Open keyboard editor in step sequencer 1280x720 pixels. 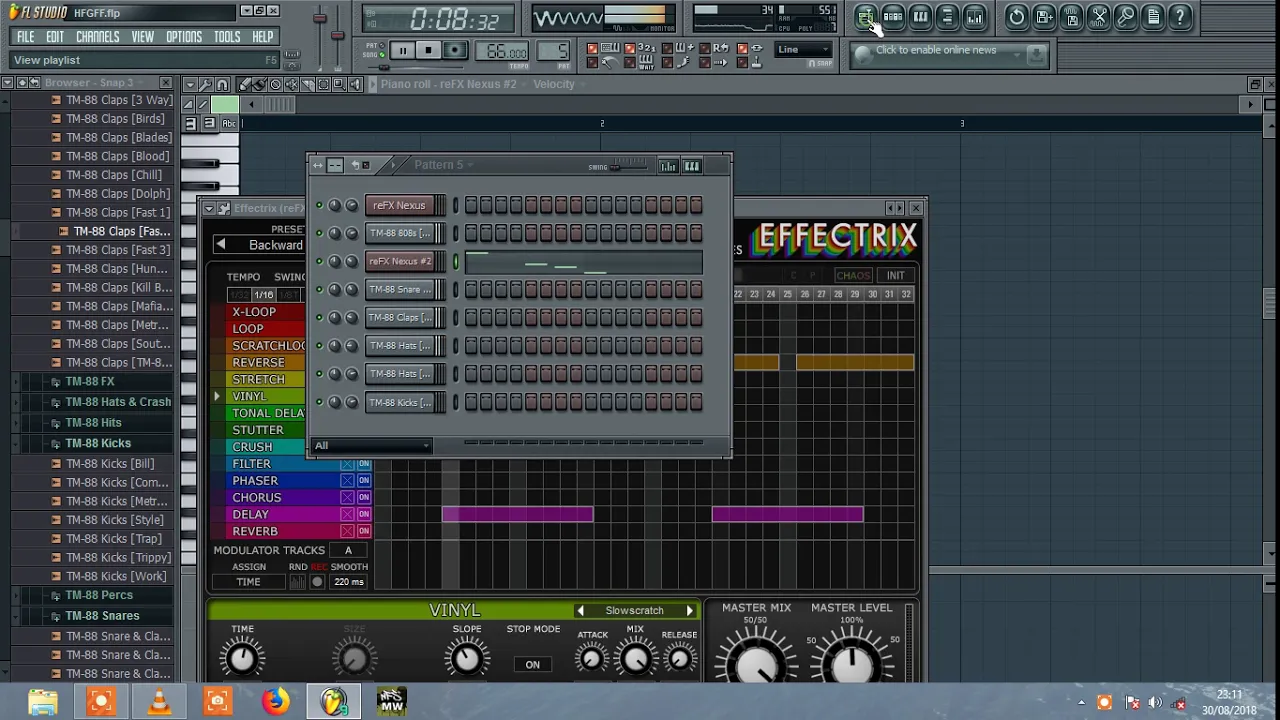tap(692, 166)
